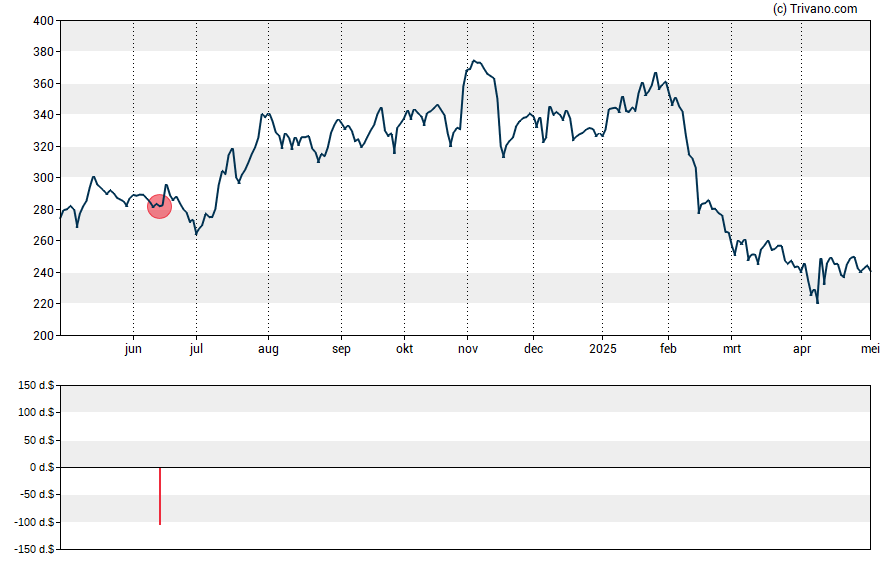Click the '-150 d.$' axis label
The image size is (888, 565).
34,550
